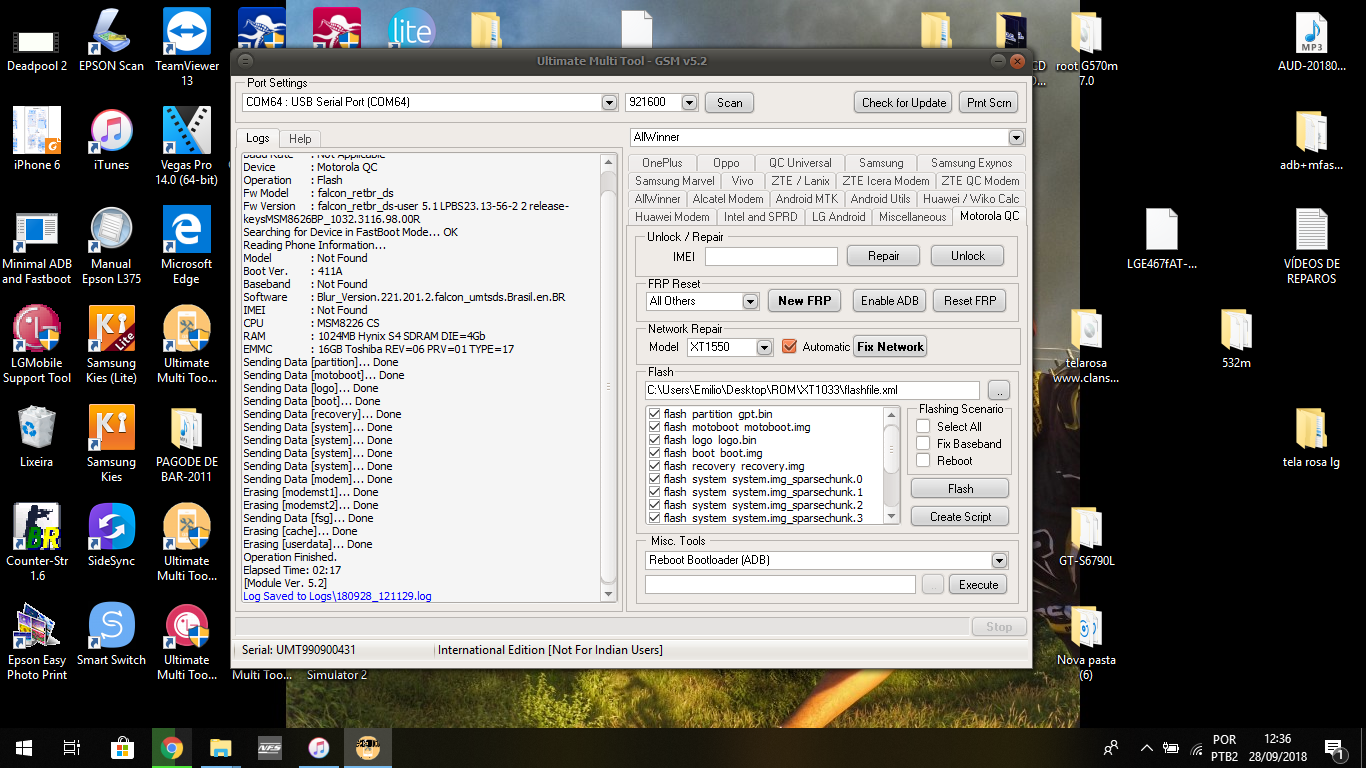
Task: Select the AUD-20180 MP3 file icon
Action: [x=1311, y=44]
